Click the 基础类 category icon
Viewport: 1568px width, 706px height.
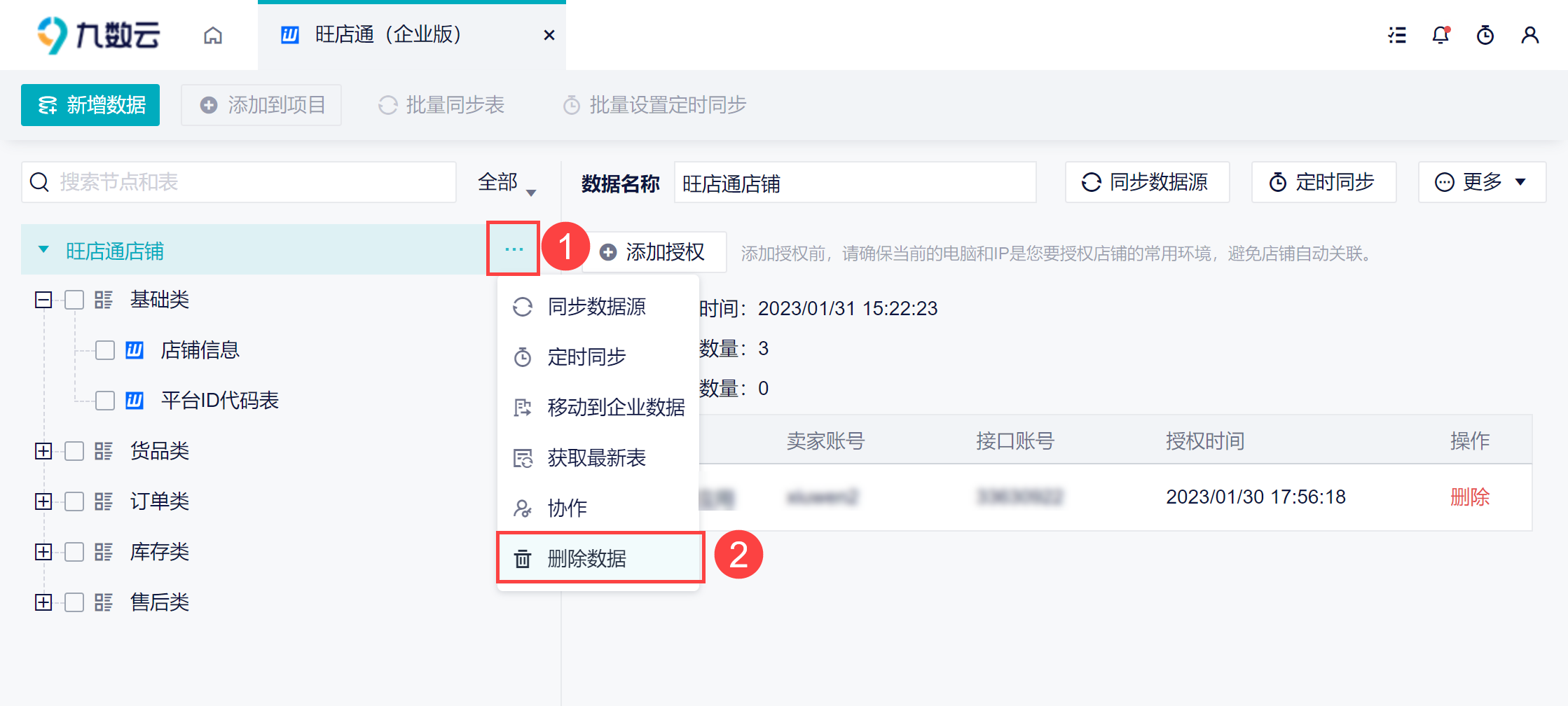pyautogui.click(x=104, y=300)
